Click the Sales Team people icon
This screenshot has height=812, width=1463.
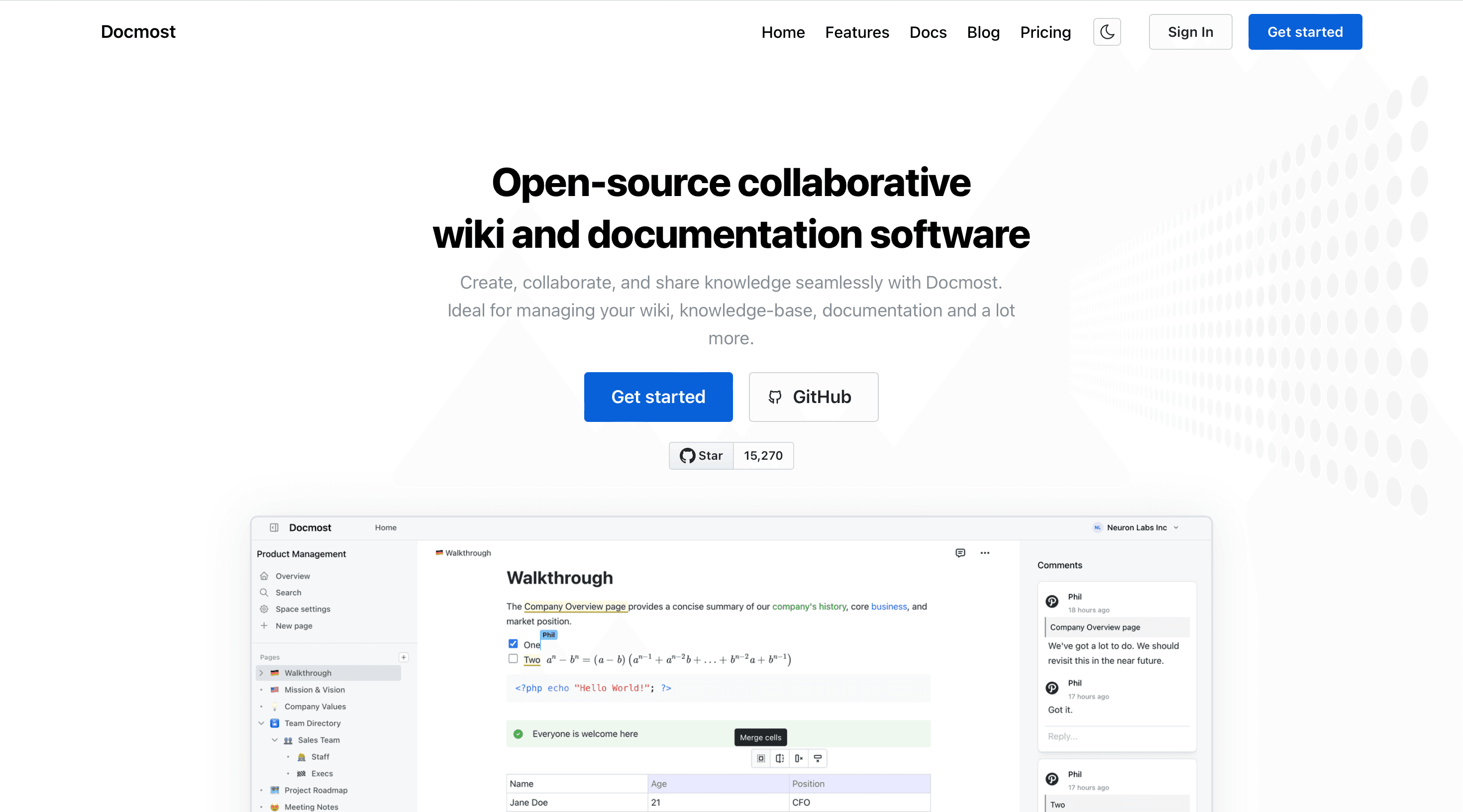pos(288,740)
